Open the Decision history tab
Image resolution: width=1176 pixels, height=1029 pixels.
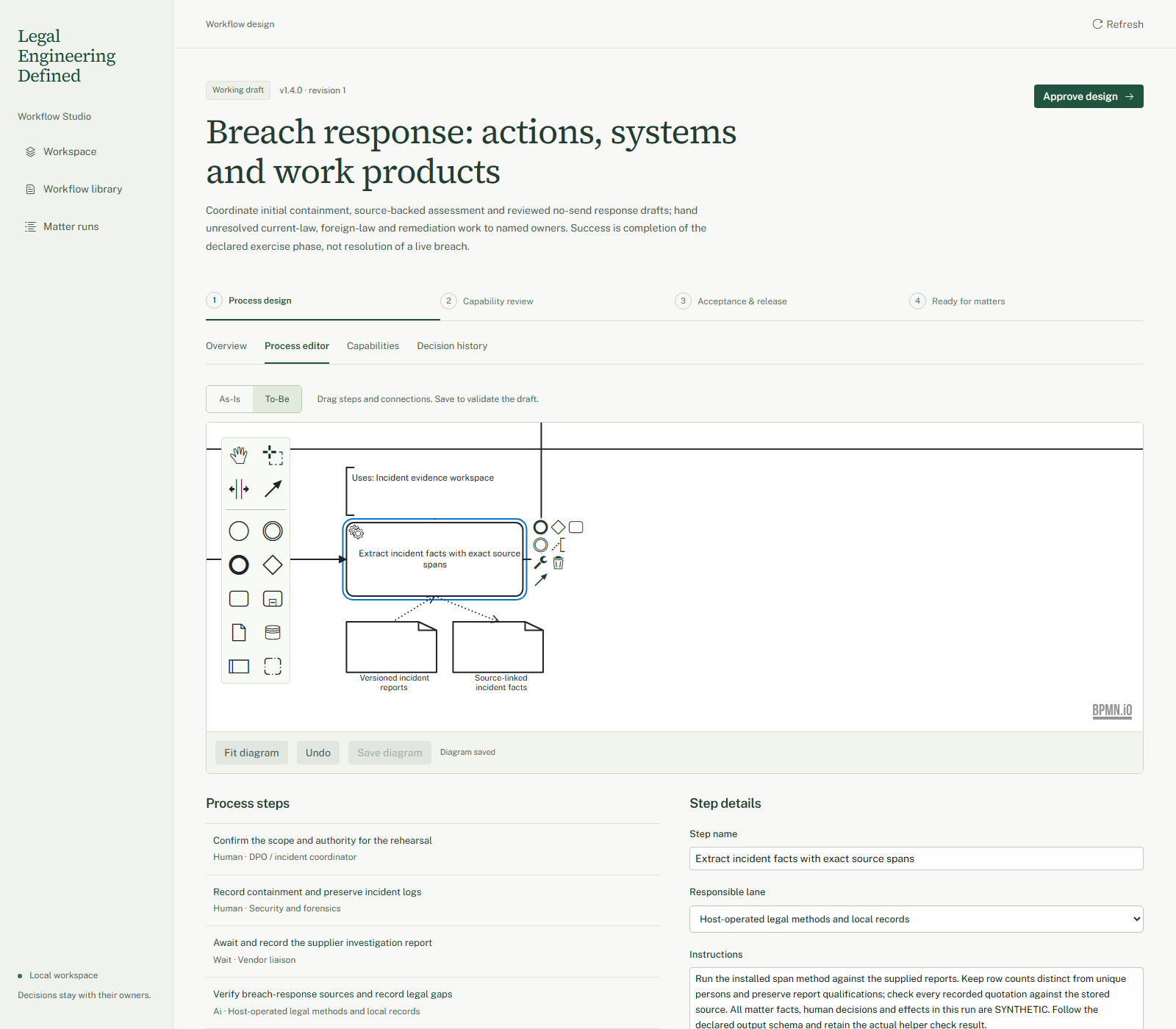[x=452, y=346]
